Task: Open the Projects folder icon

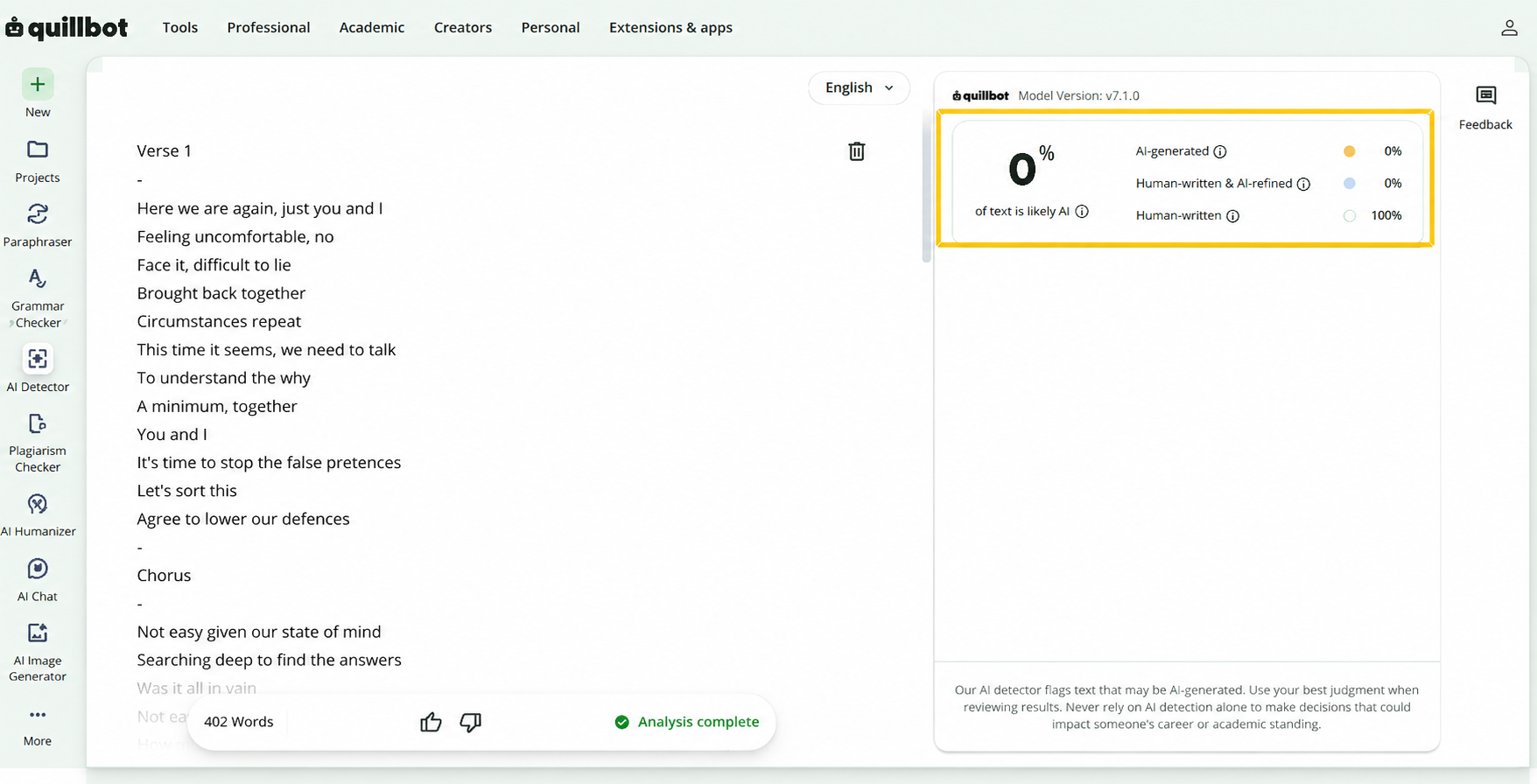Action: [38, 150]
